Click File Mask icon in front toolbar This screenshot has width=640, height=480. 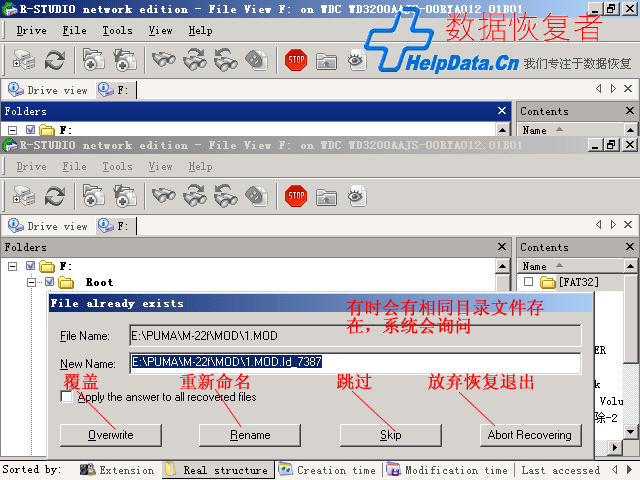(256, 196)
